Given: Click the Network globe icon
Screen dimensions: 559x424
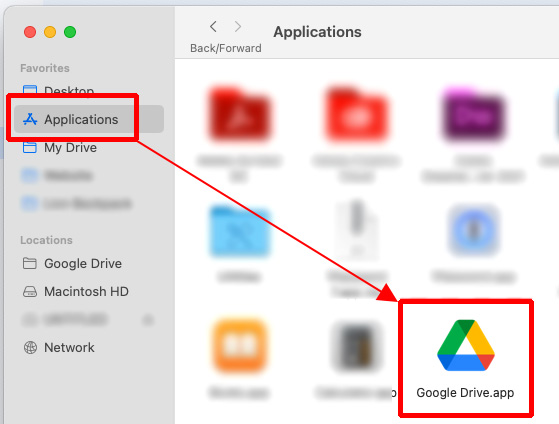Looking at the screenshot, I should tap(30, 347).
